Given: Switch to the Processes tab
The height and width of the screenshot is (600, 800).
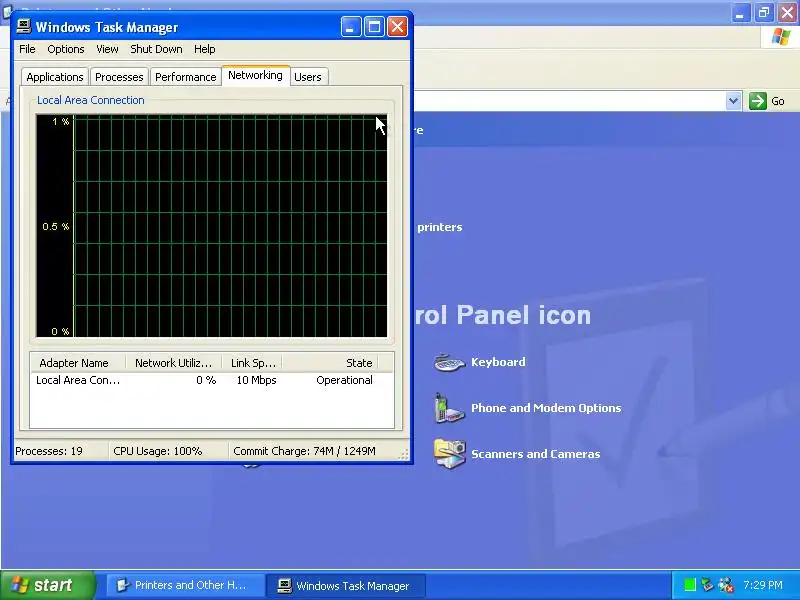Looking at the screenshot, I should (119, 77).
